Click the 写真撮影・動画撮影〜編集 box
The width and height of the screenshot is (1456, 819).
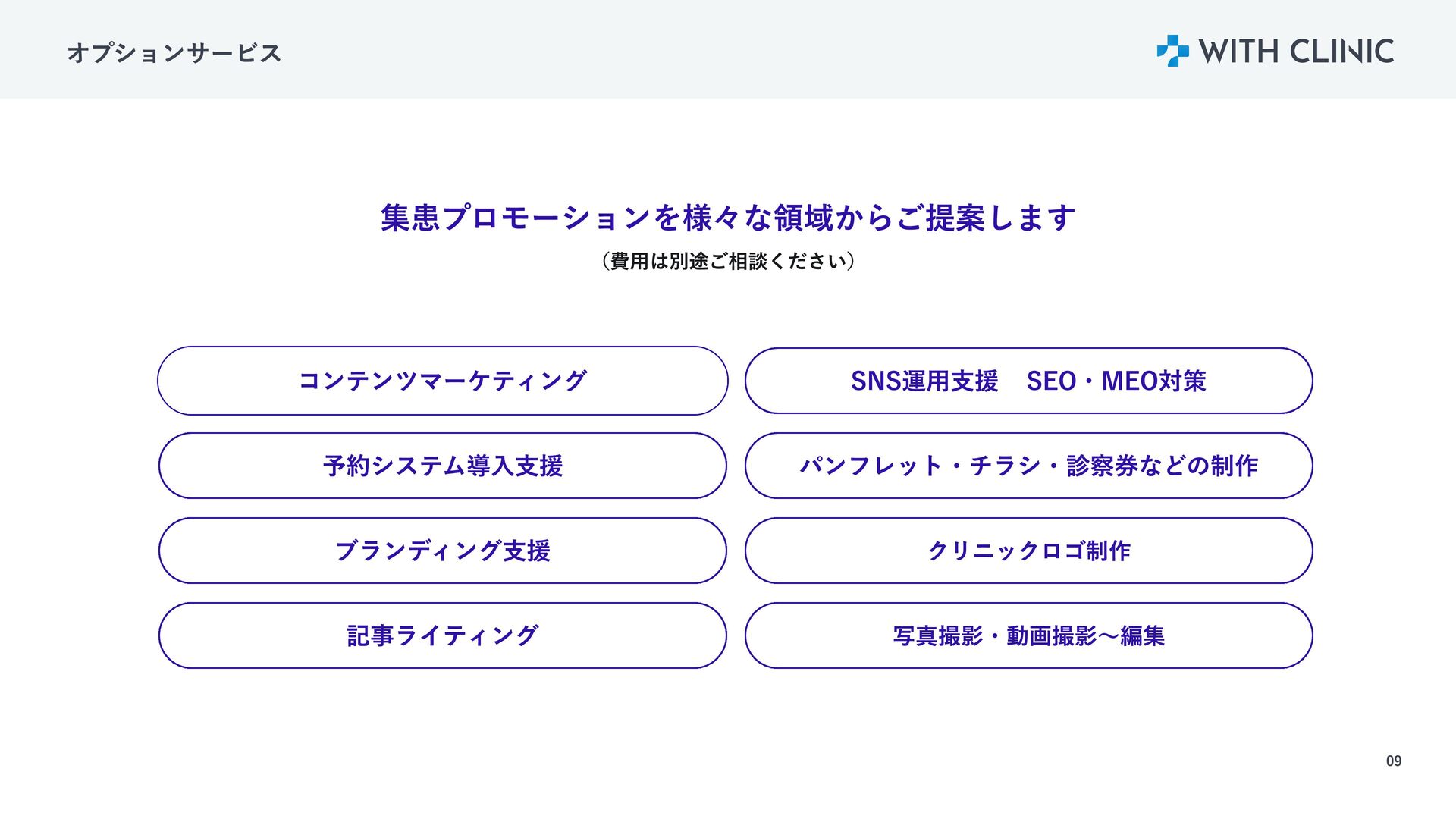click(x=1029, y=635)
